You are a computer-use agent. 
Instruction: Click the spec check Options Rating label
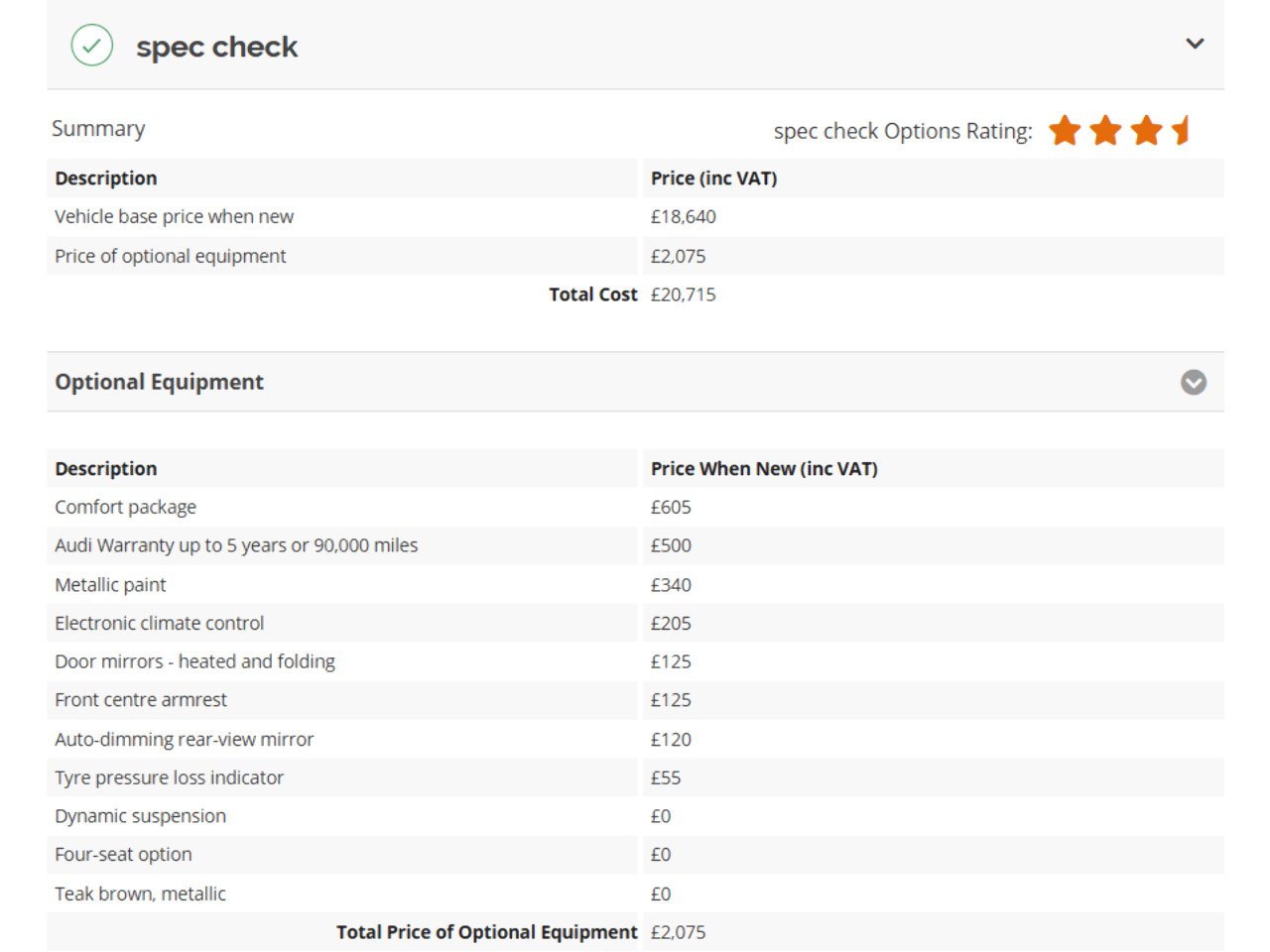click(x=902, y=131)
